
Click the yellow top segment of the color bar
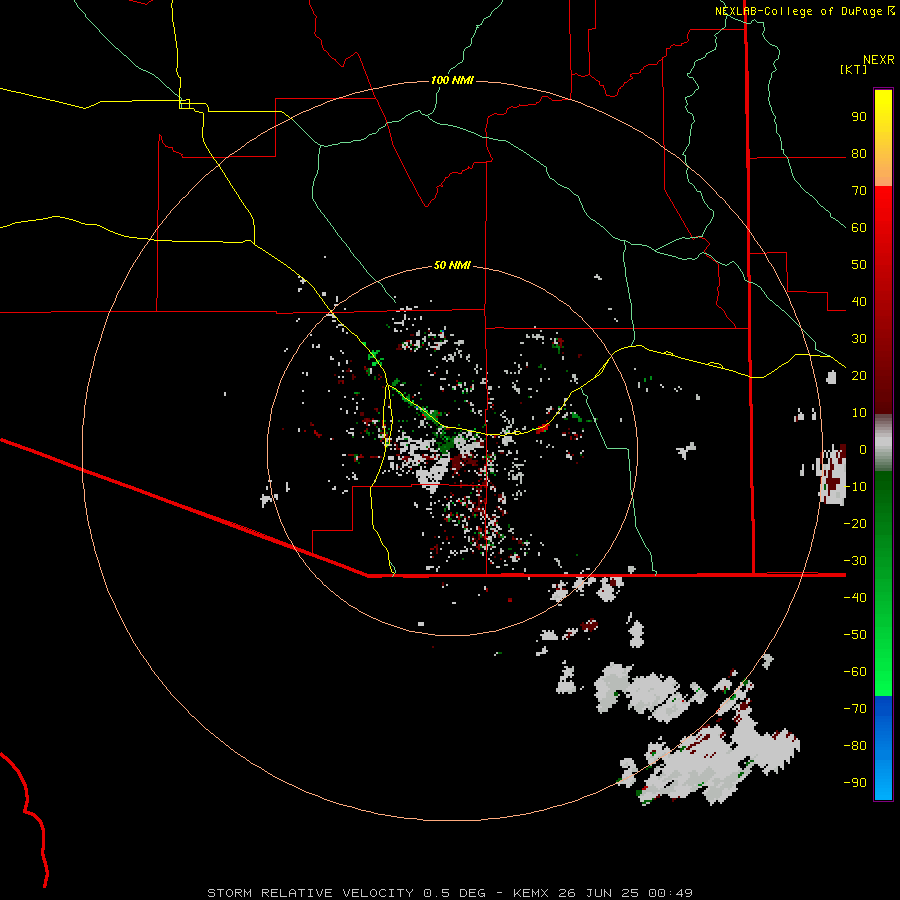[x=883, y=138]
